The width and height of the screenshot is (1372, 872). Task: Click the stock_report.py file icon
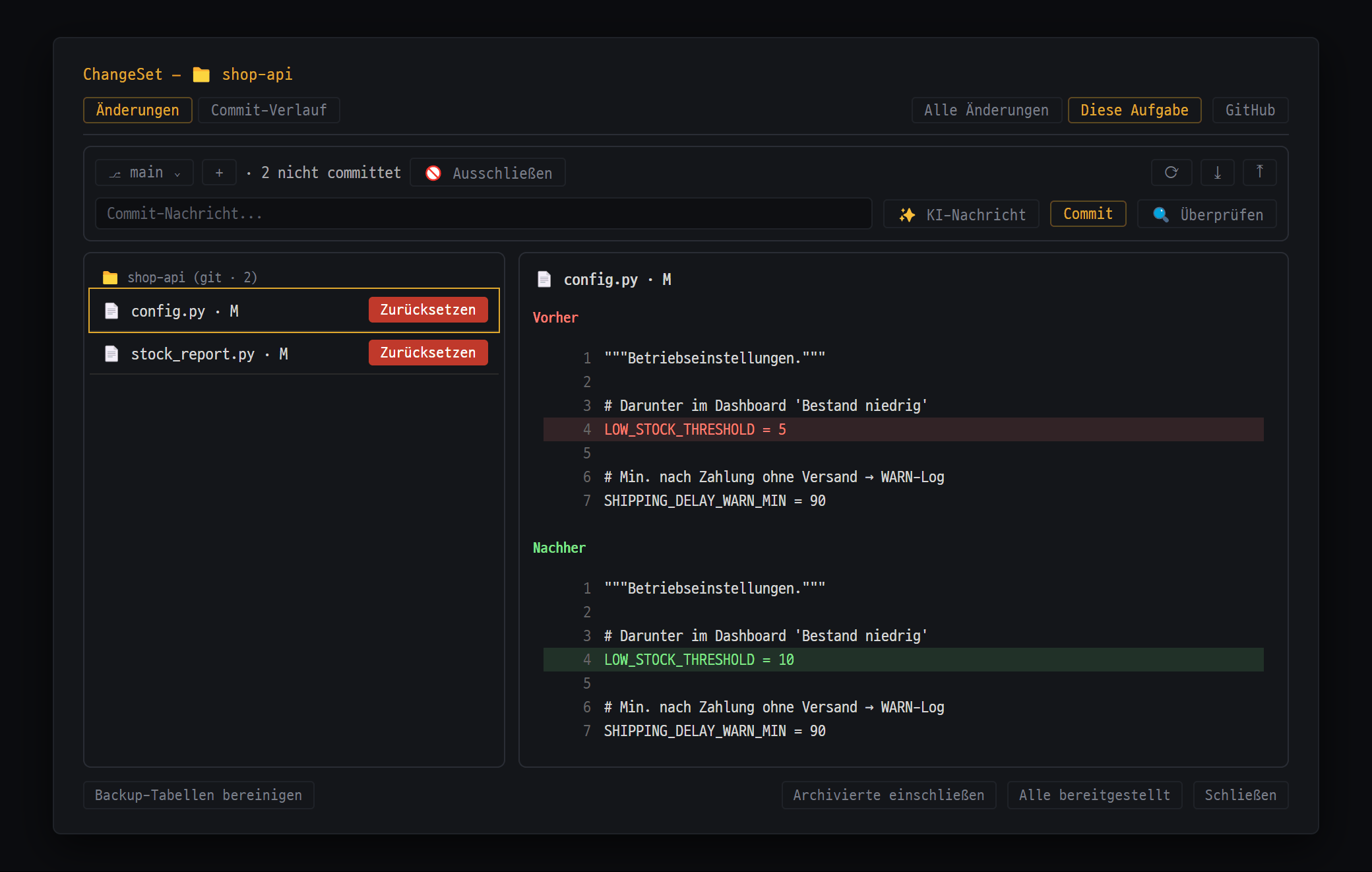click(x=112, y=354)
